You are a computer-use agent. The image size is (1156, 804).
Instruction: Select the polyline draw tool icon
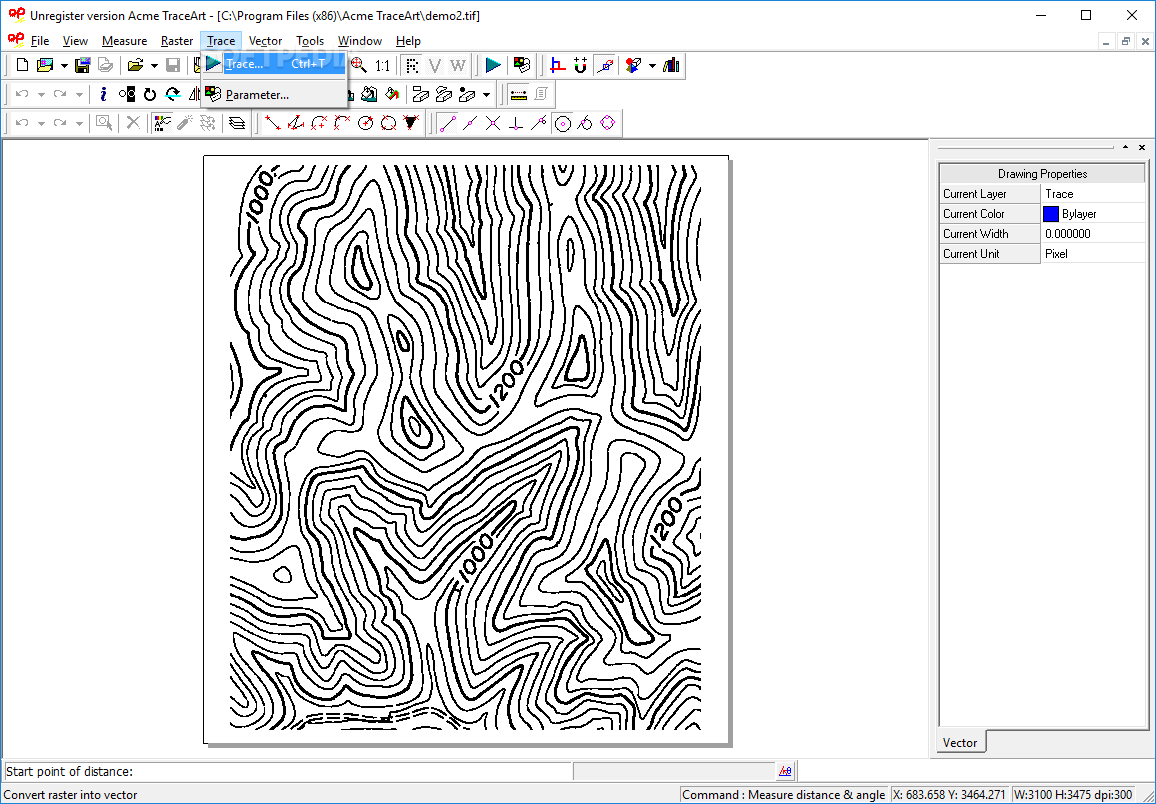pyautogui.click(x=296, y=123)
